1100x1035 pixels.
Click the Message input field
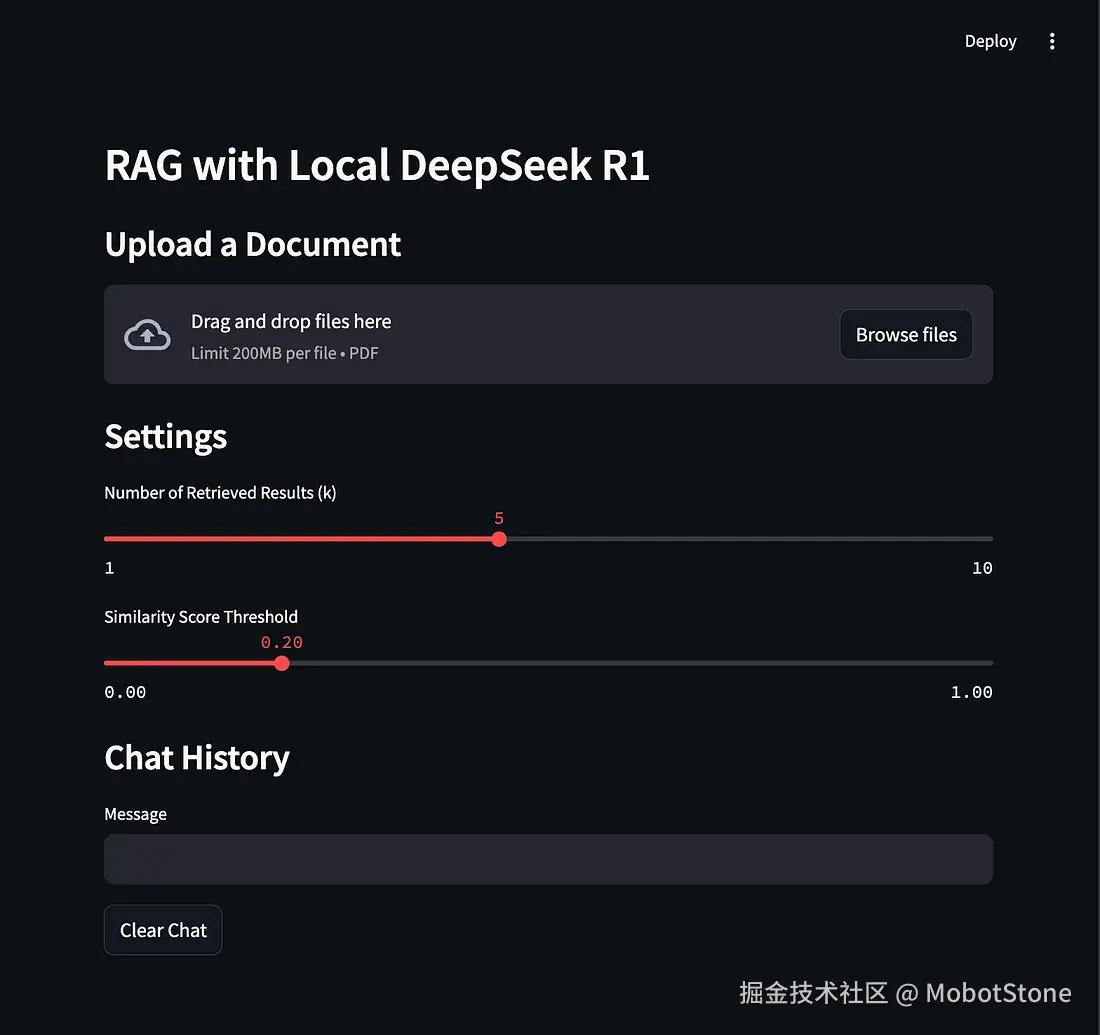pyautogui.click(x=548, y=859)
